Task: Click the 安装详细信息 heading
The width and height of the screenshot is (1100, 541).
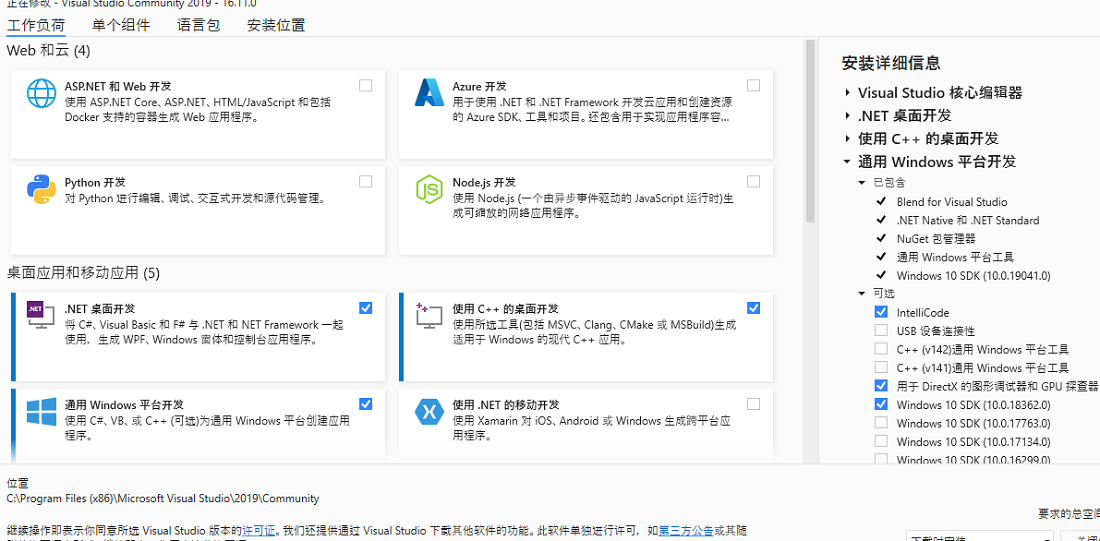Action: coord(891,63)
